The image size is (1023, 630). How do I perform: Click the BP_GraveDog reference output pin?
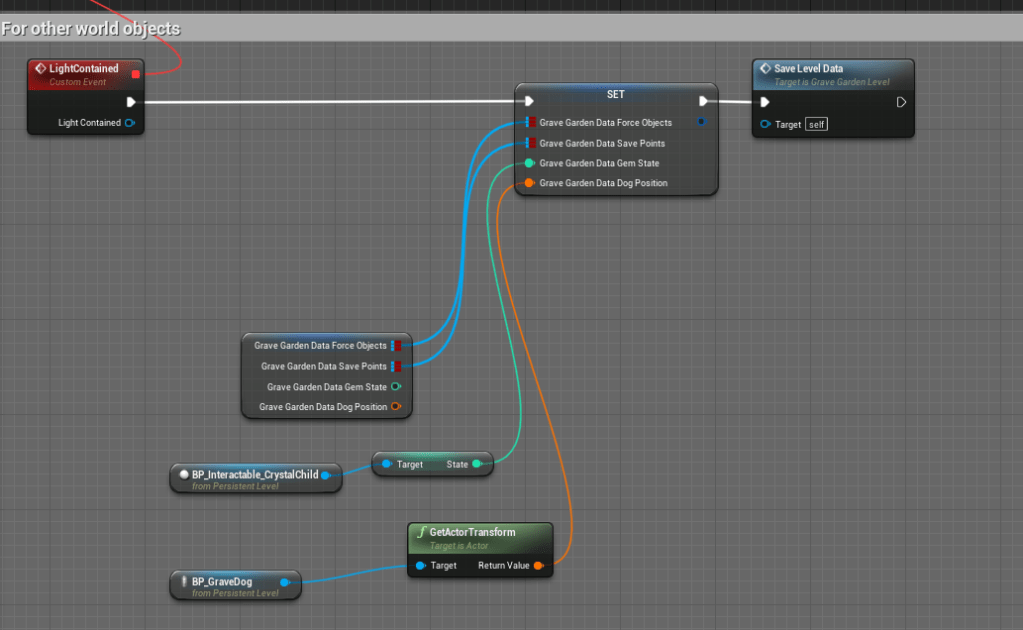[285, 582]
